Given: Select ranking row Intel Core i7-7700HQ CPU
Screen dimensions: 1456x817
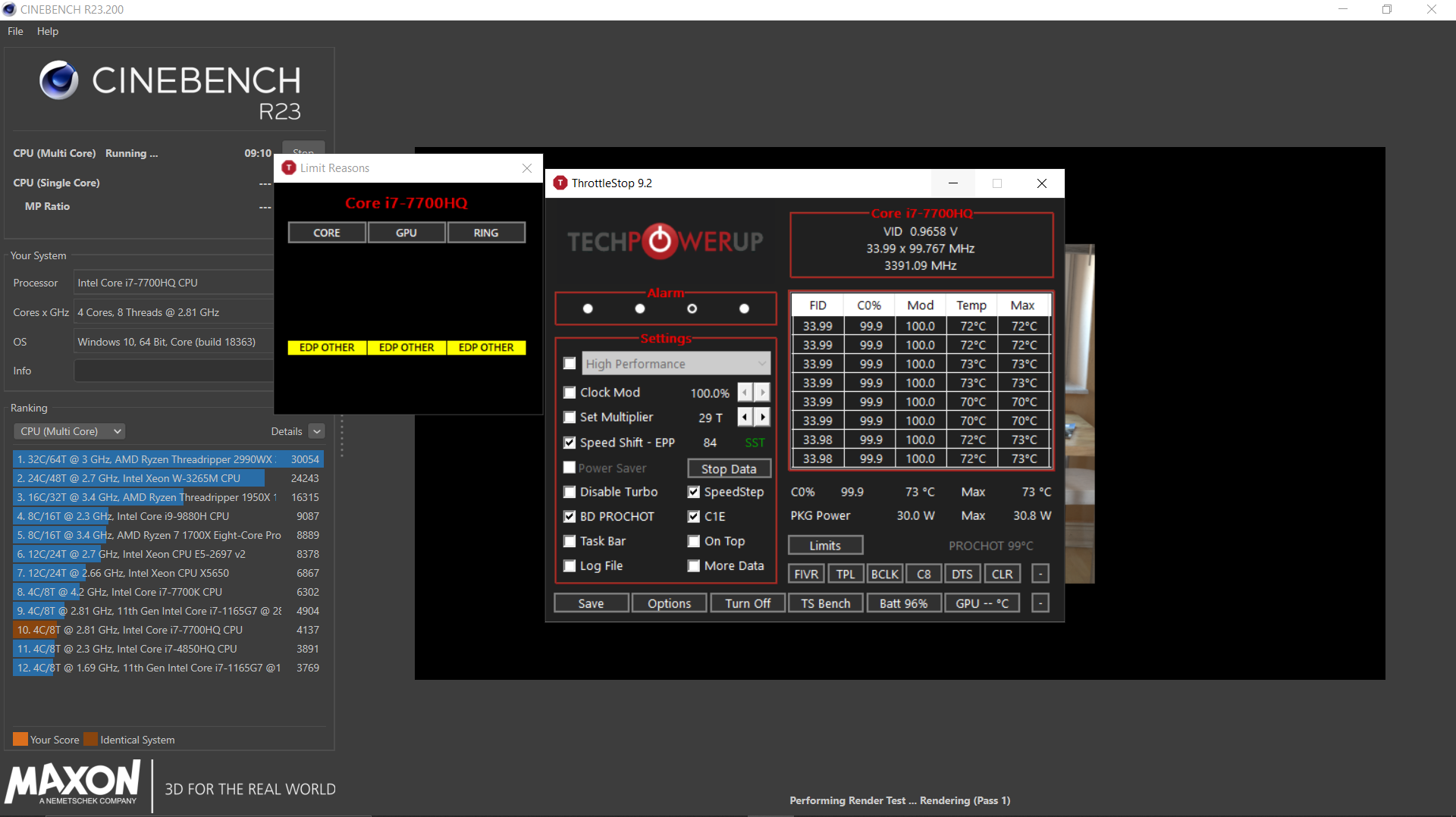Looking at the screenshot, I should click(x=168, y=630).
